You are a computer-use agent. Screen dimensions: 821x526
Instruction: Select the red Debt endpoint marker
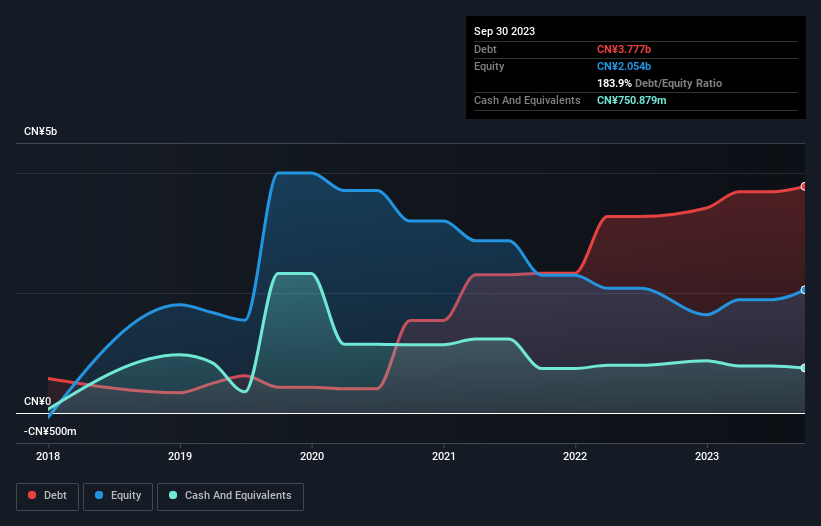tap(804, 186)
